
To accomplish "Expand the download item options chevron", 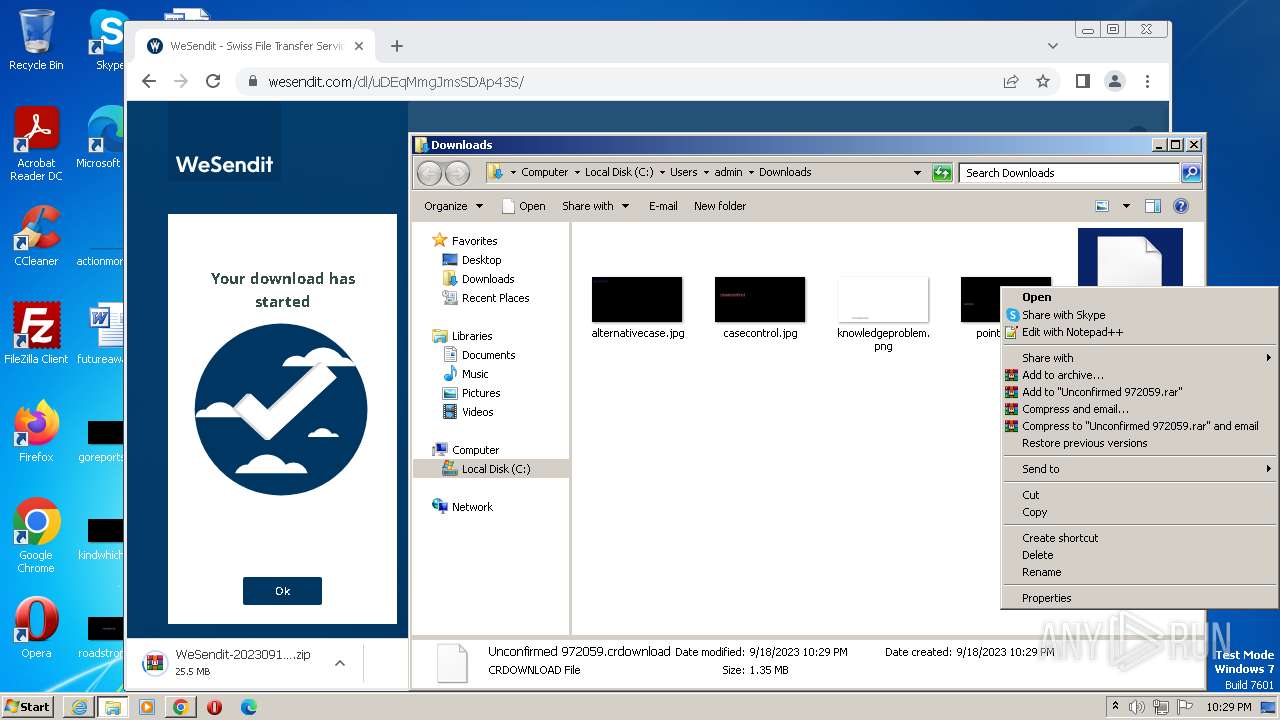I will [340, 663].
